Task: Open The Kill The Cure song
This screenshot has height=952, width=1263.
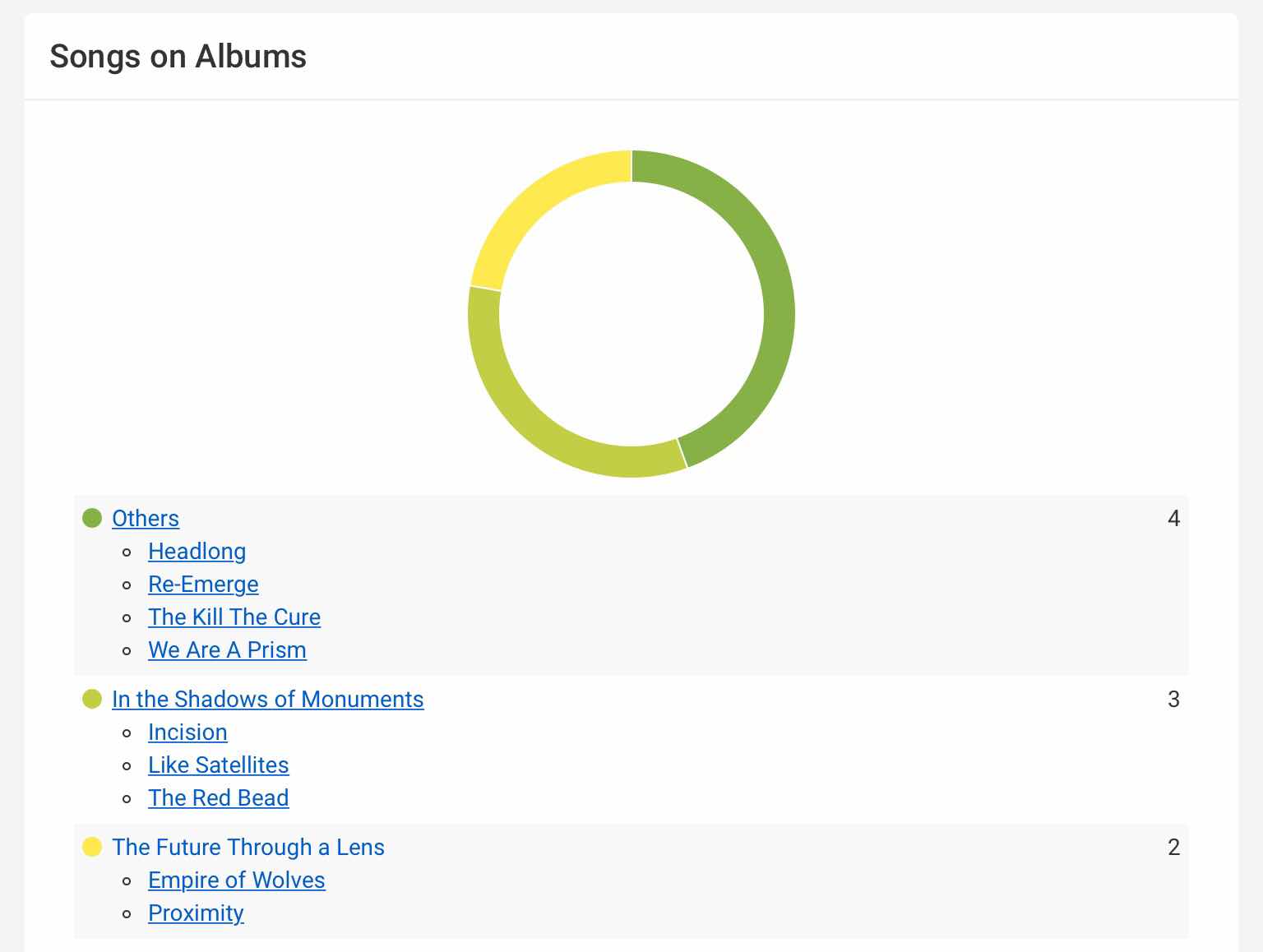Action: tap(234, 617)
